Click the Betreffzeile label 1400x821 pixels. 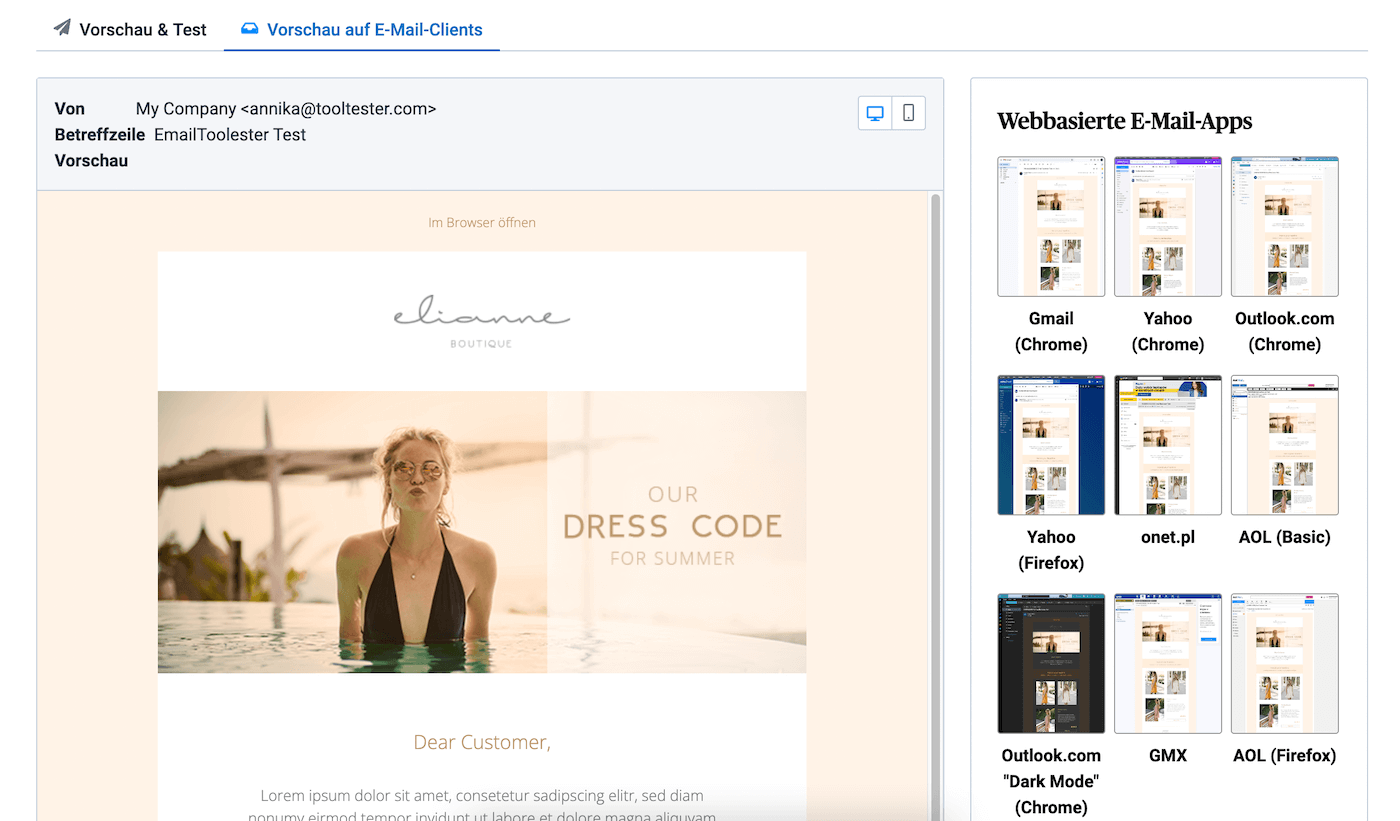pyautogui.click(x=100, y=134)
